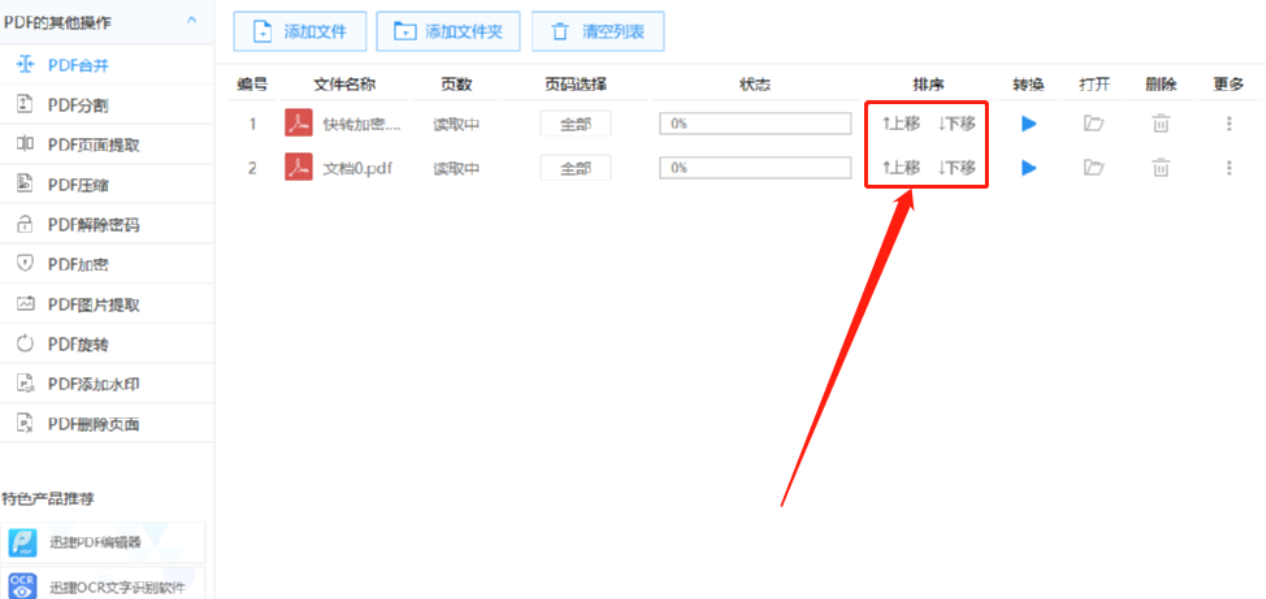The height and width of the screenshot is (599, 1266).
Task: Open PDF旋转 in the sidebar
Action: [107, 345]
